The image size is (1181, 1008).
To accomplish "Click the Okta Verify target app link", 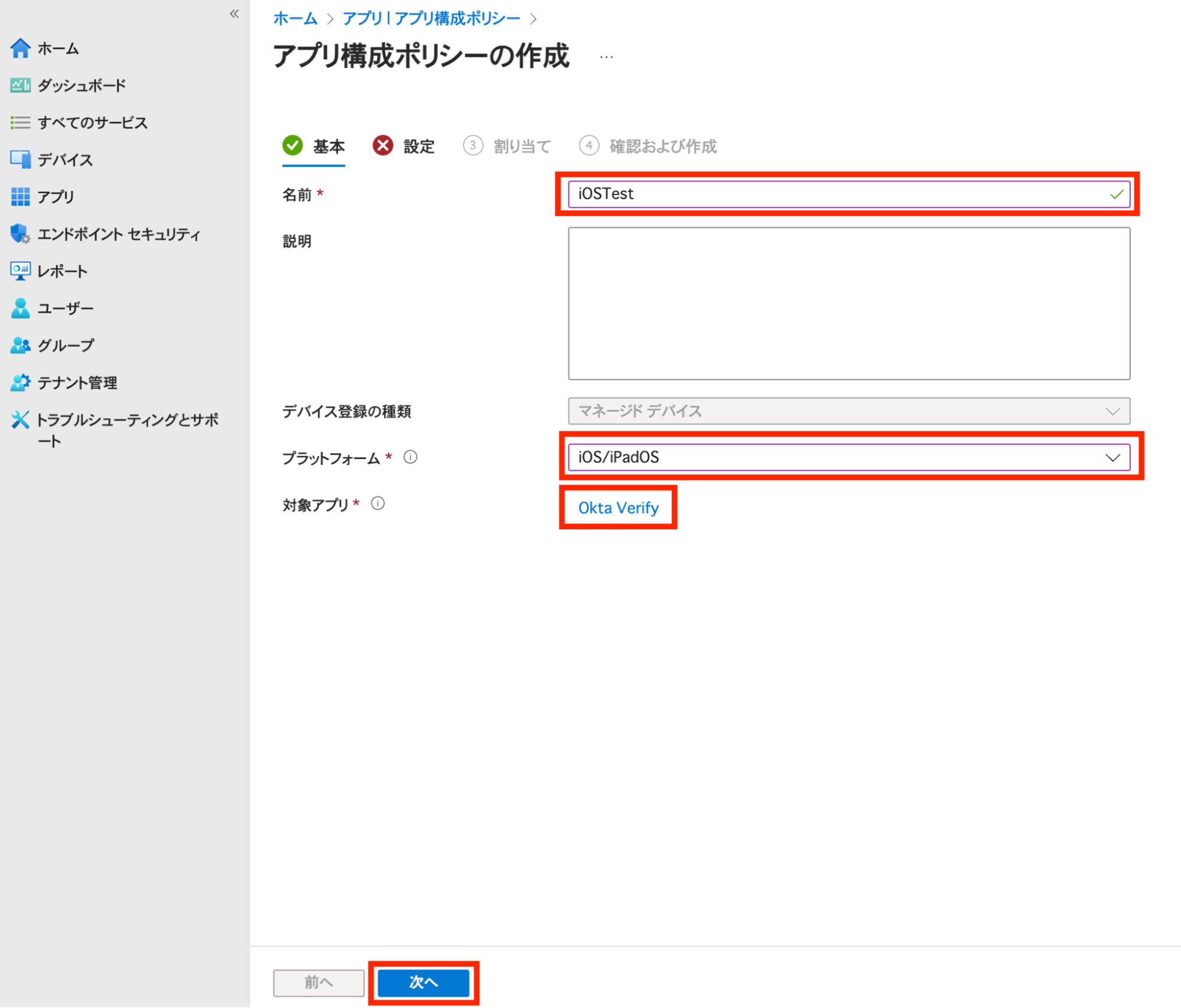I will 618,508.
